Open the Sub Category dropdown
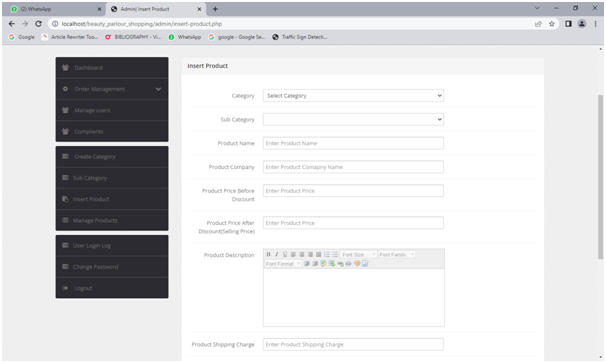Image resolution: width=606 pixels, height=363 pixels. (353, 119)
